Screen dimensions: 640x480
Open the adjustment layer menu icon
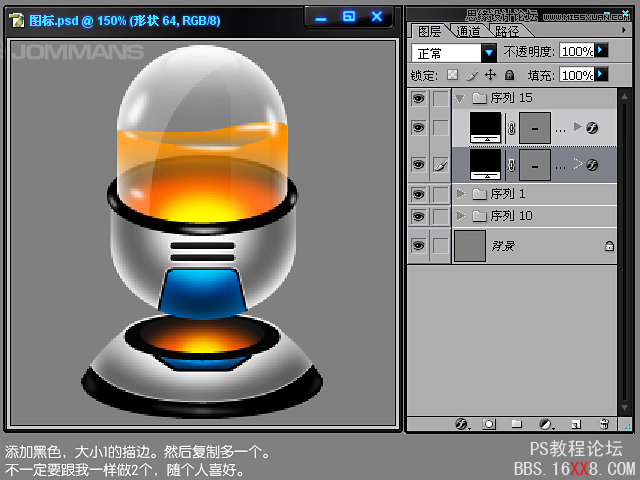(x=546, y=424)
